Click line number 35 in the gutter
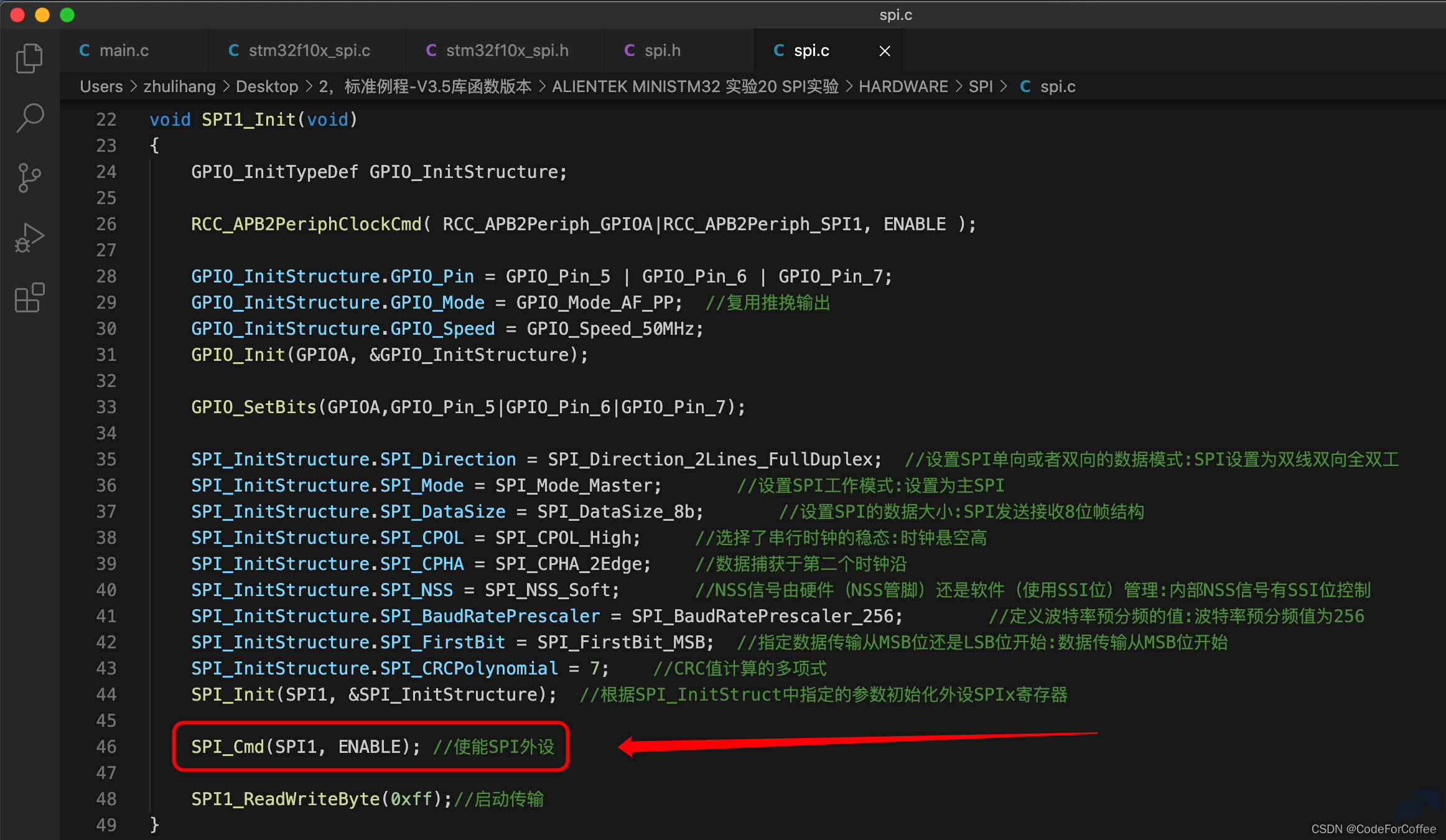Viewport: 1446px width, 840px height. pyautogui.click(x=106, y=459)
